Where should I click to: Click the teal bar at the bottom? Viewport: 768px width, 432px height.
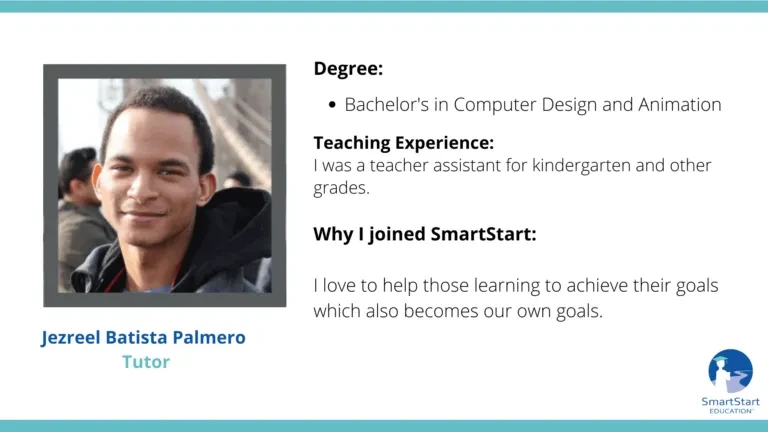[x=384, y=426]
